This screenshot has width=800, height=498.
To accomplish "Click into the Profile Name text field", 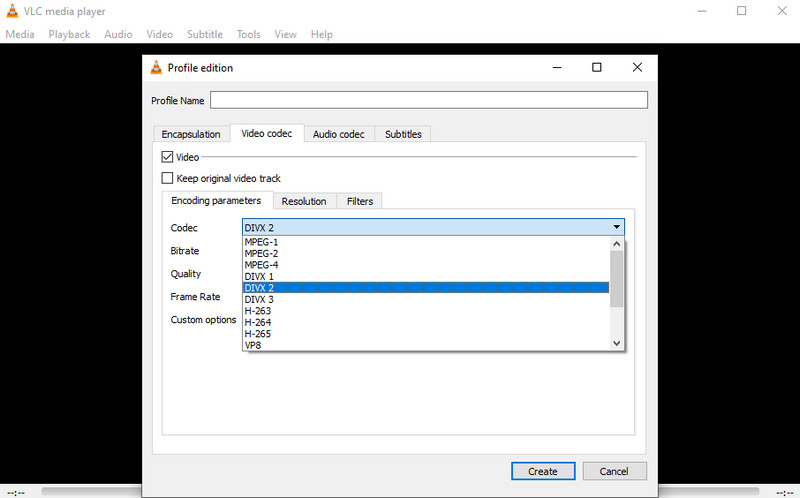I will 428,100.
